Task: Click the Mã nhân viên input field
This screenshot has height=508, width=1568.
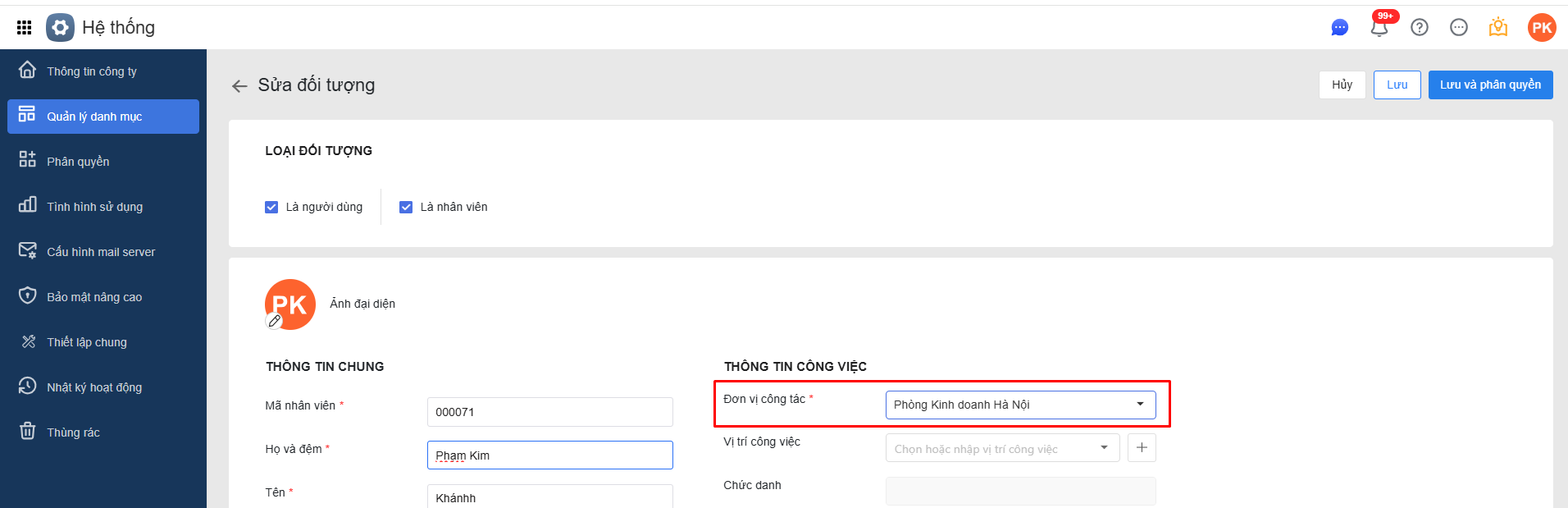Action: coord(549,412)
